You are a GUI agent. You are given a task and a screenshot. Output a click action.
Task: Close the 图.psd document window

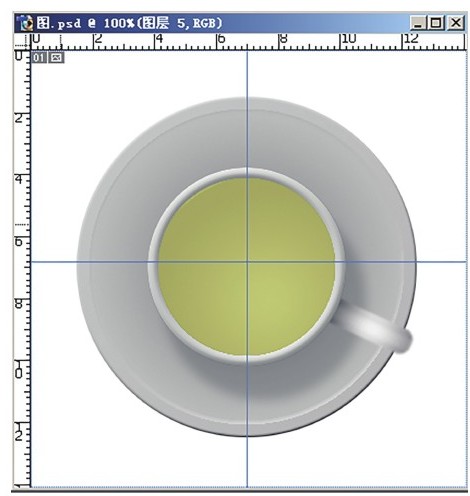pos(455,23)
